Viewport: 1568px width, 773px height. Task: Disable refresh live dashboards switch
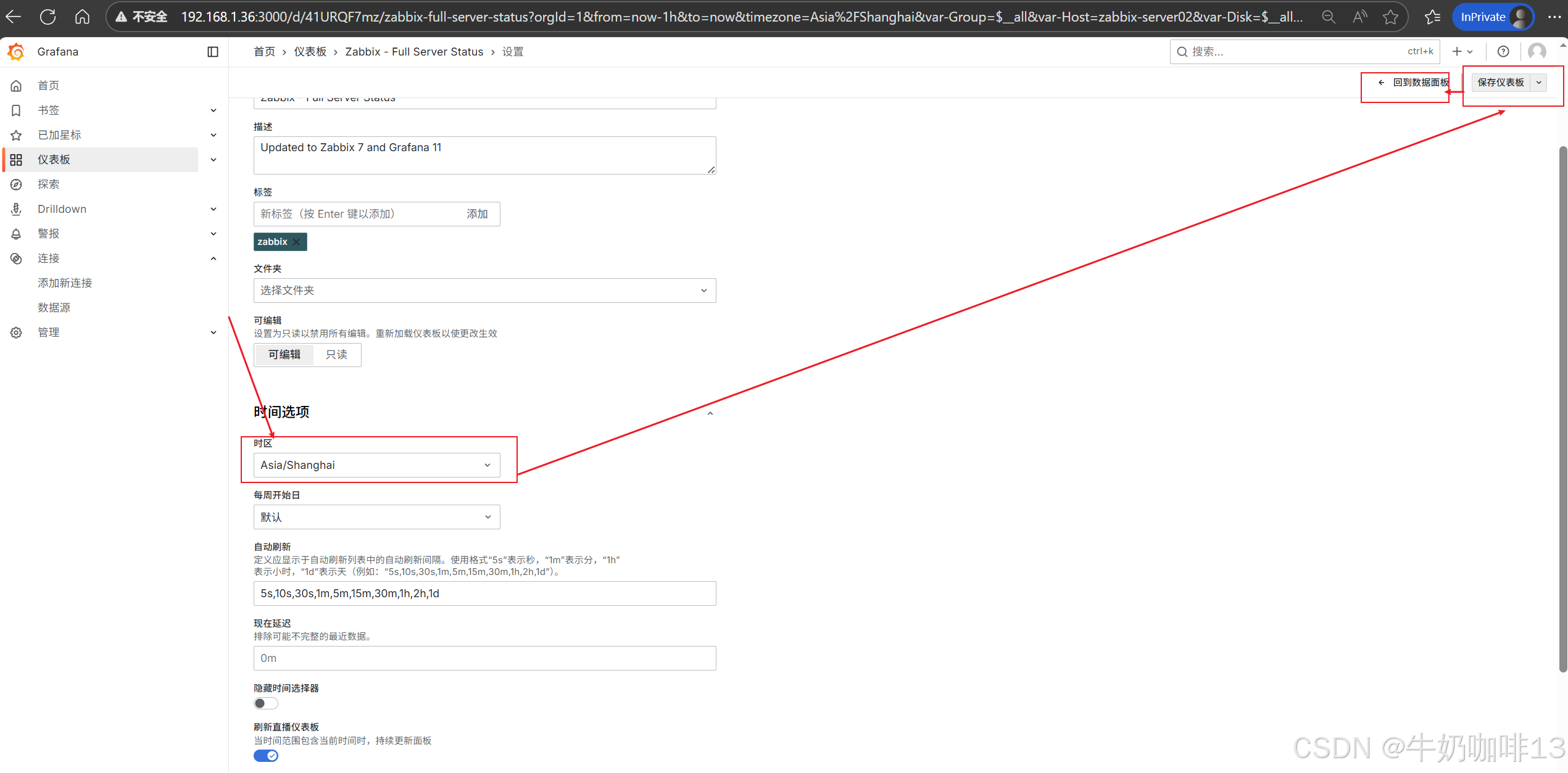coord(266,756)
